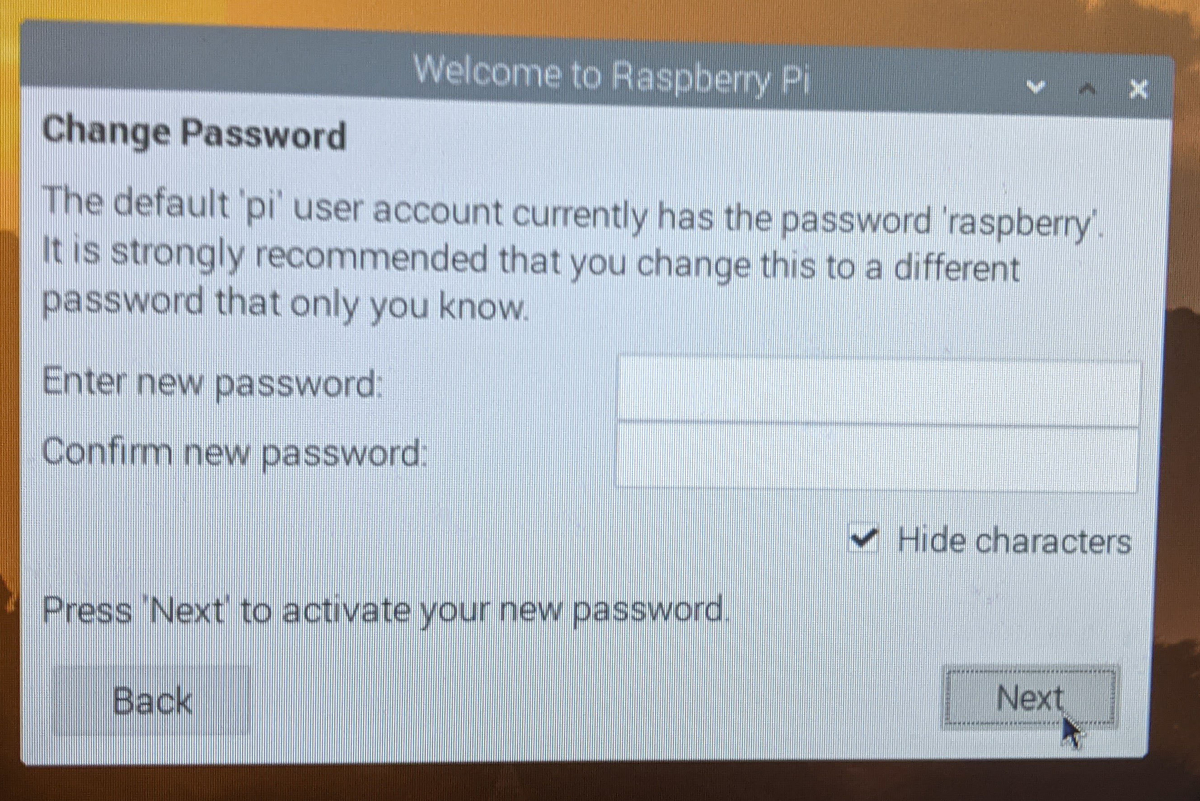This screenshot has width=1200, height=801.
Task: Toggle the Hide characters checkbox
Action: coord(863,541)
